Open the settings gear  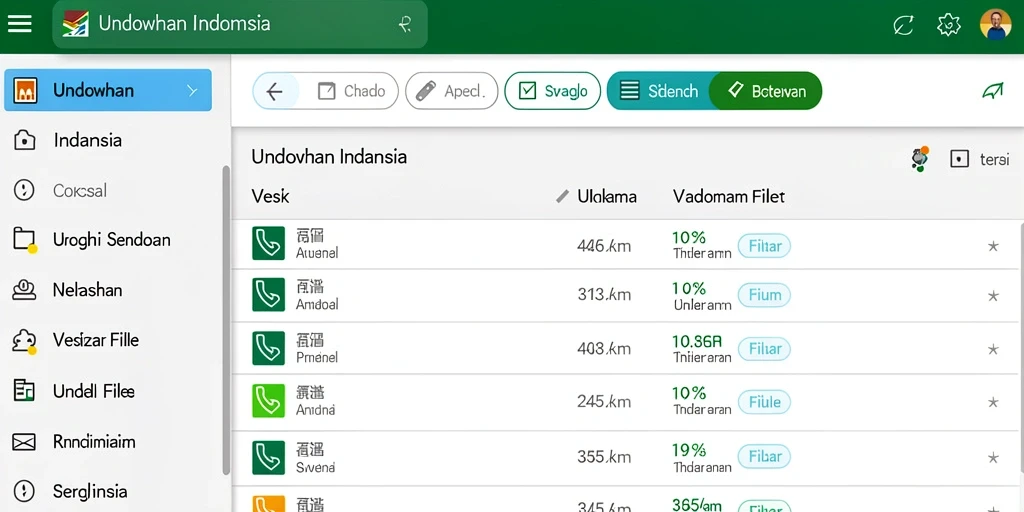pos(948,25)
